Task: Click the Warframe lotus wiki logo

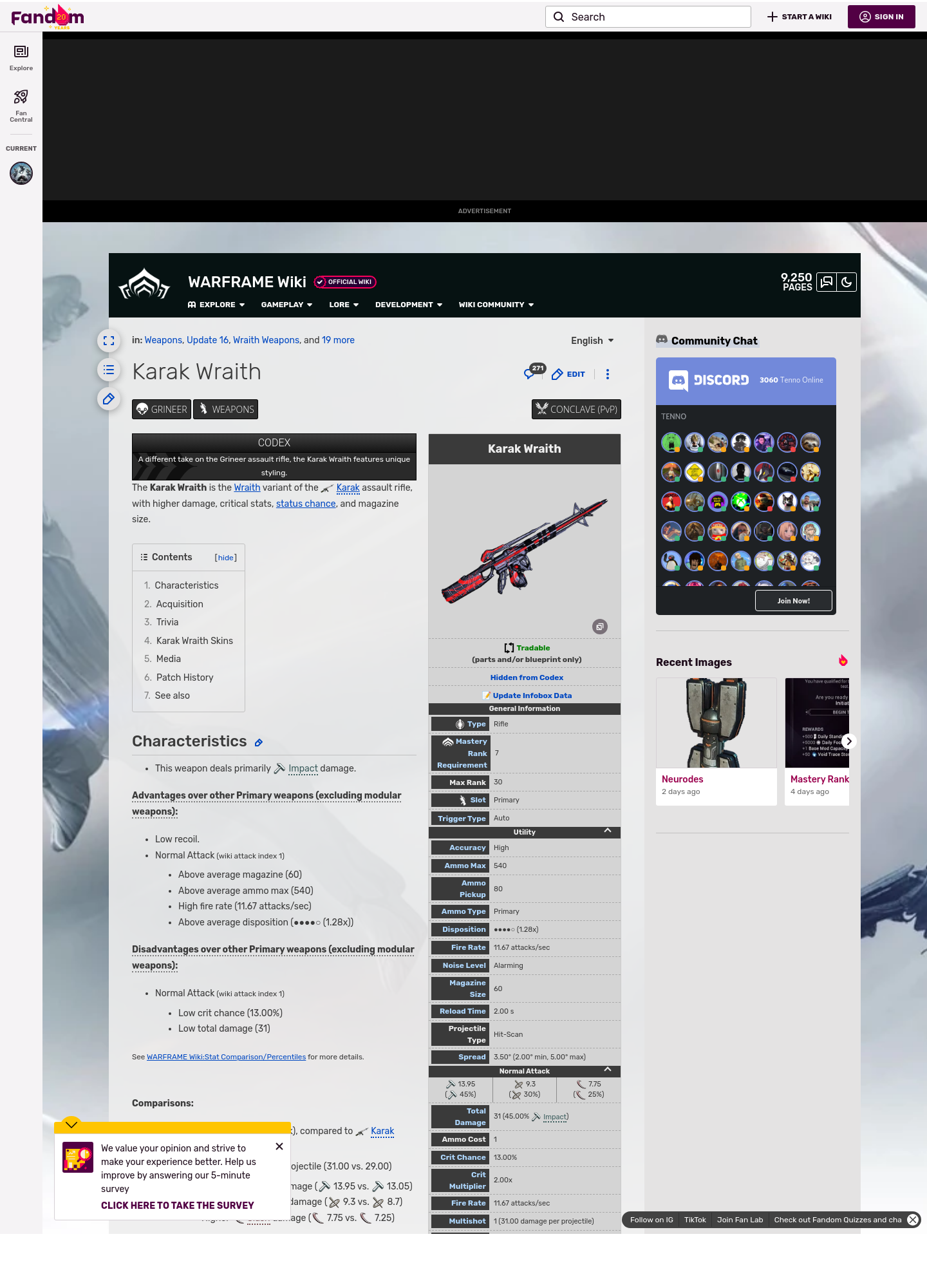Action: 144,285
